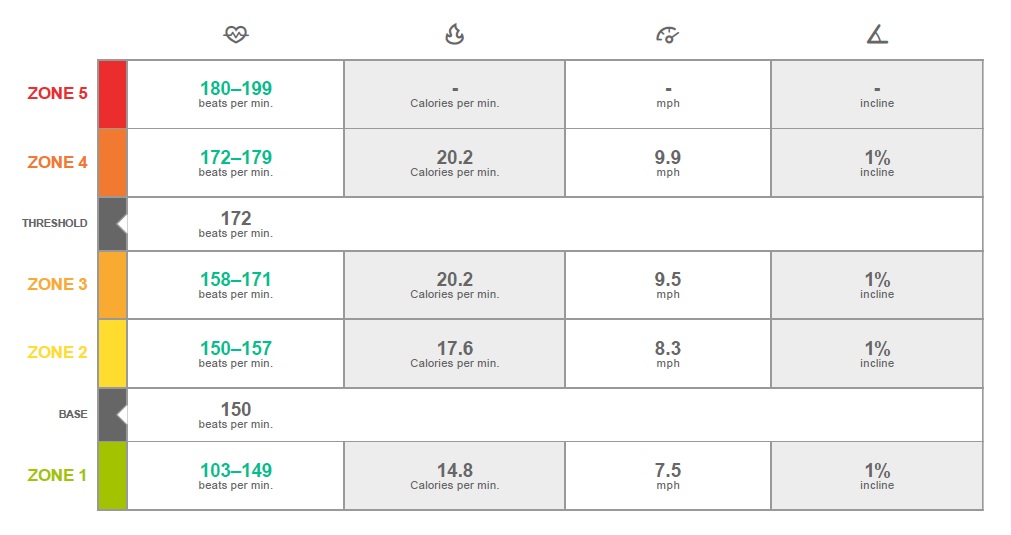Select the Zone 1 7.5 mph cell
The width and height of the screenshot is (1011, 535).
click(667, 475)
